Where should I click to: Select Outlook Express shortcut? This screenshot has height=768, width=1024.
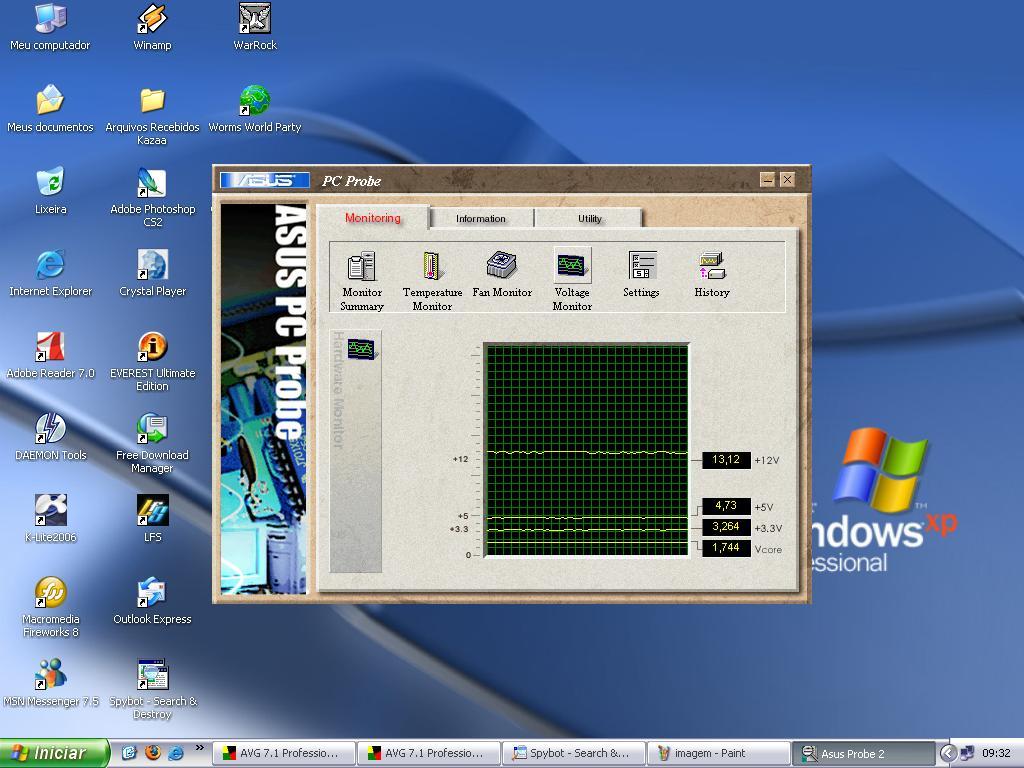pyautogui.click(x=152, y=601)
